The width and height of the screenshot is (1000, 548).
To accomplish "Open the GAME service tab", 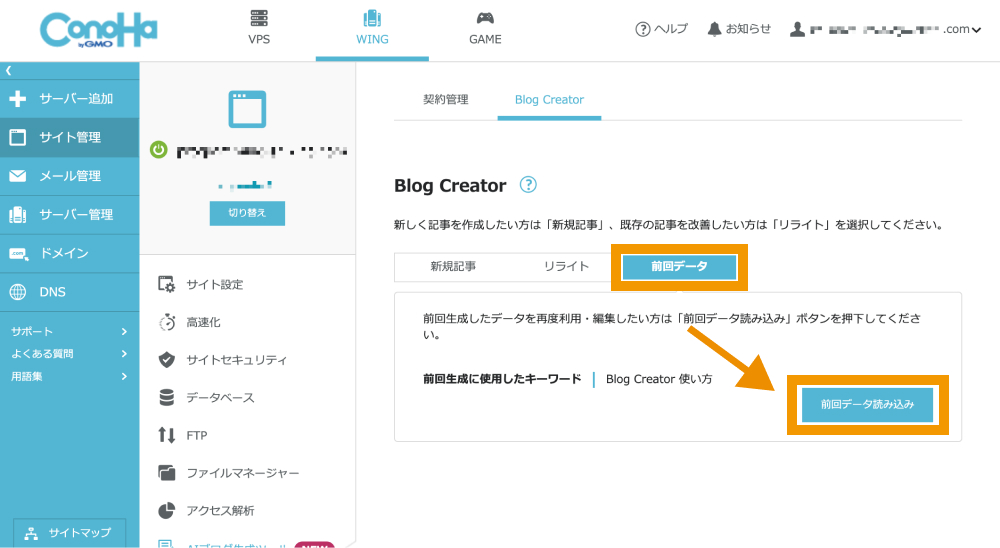I will [485, 28].
